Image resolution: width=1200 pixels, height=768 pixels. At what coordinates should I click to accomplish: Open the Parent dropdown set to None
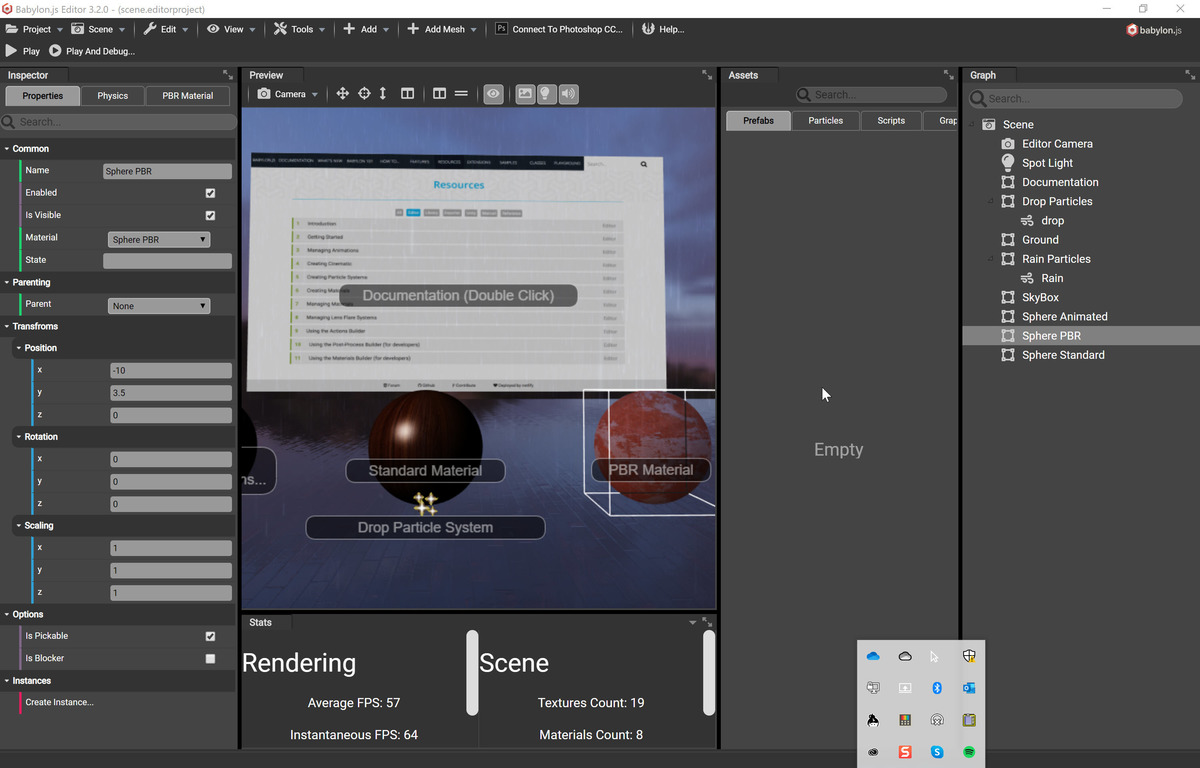pos(159,306)
